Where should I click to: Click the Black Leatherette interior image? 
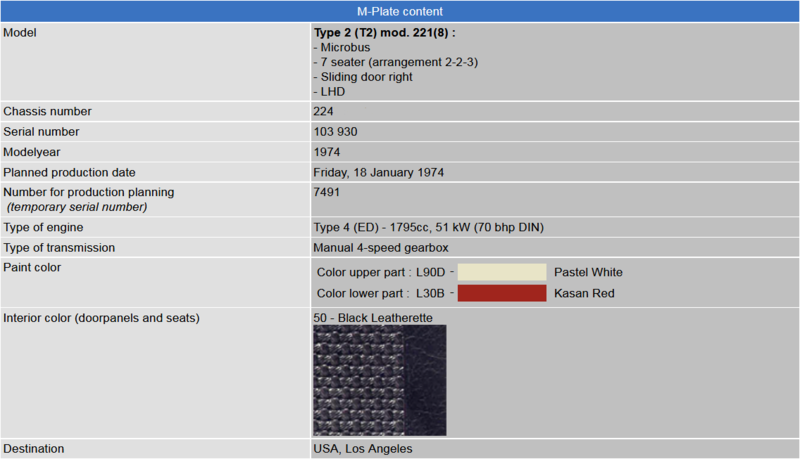click(x=380, y=380)
